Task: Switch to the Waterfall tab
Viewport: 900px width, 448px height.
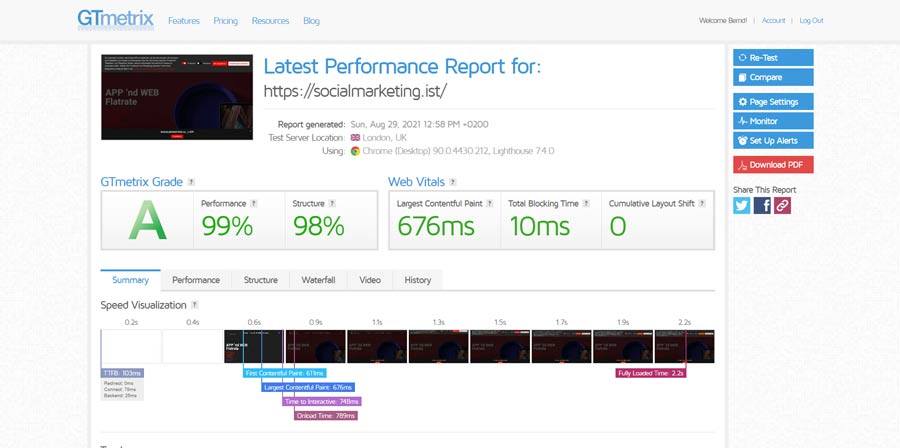Action: (x=318, y=280)
